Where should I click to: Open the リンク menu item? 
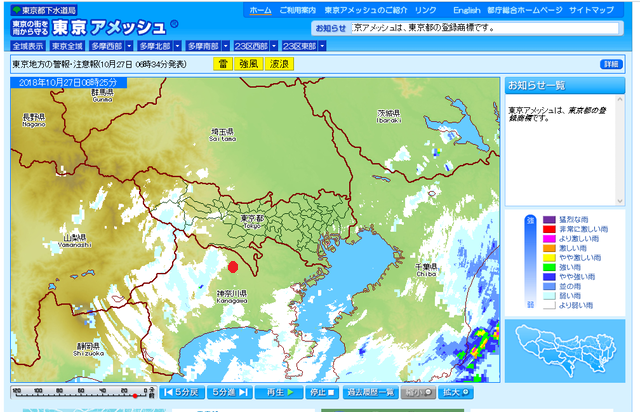point(426,10)
